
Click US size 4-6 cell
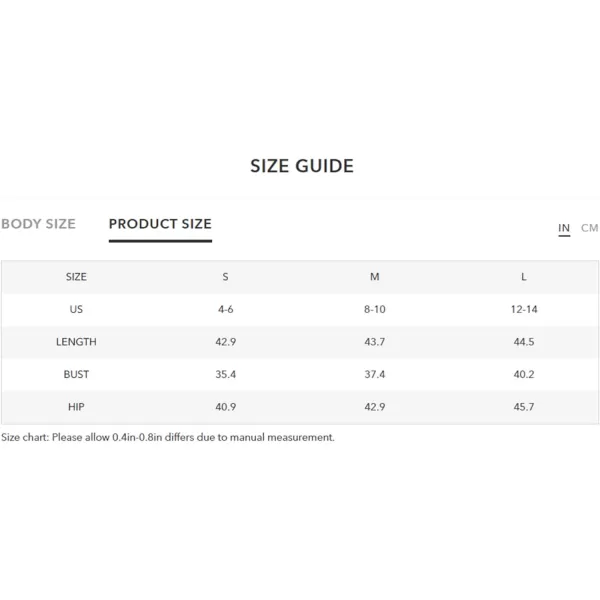[225, 309]
